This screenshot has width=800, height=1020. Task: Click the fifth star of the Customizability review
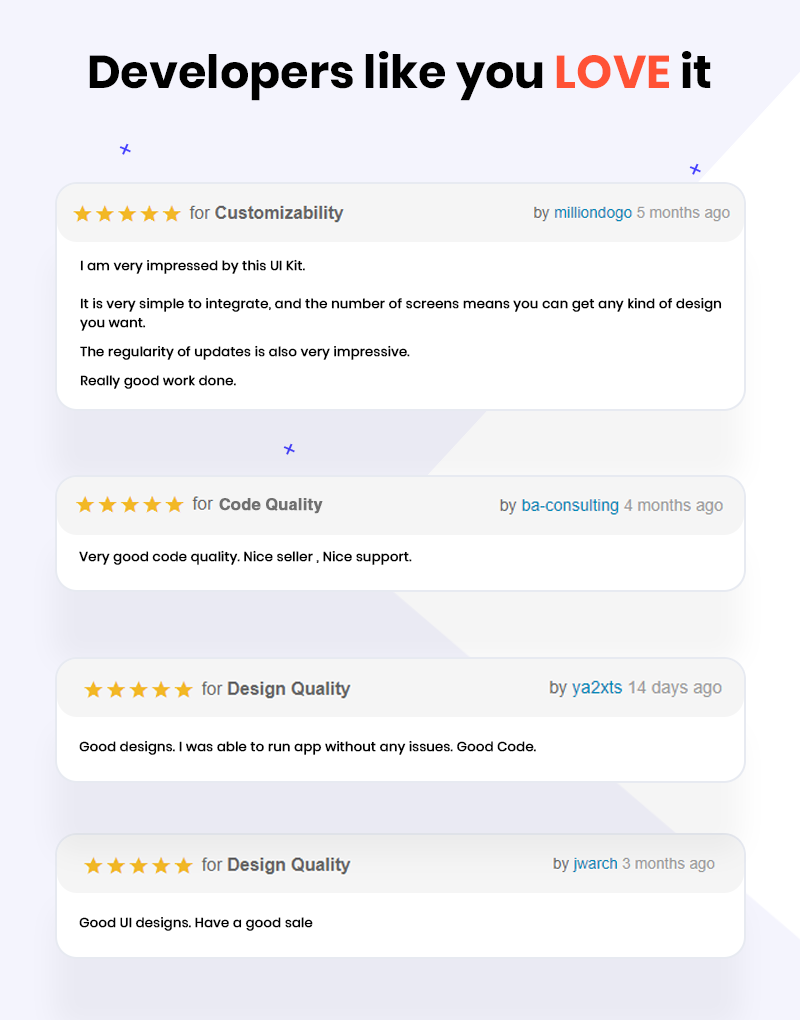tap(172, 213)
